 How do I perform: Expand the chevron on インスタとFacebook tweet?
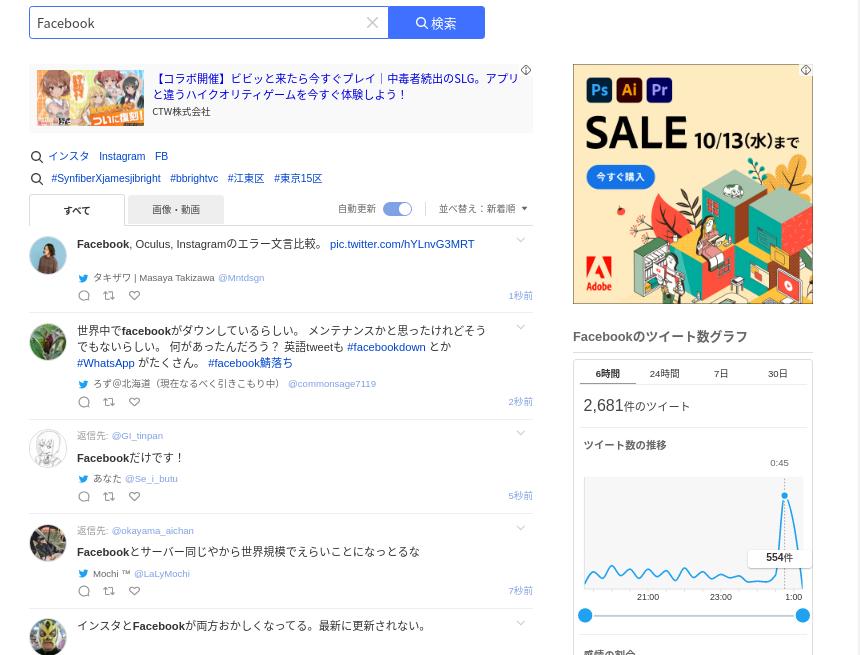coord(520,623)
